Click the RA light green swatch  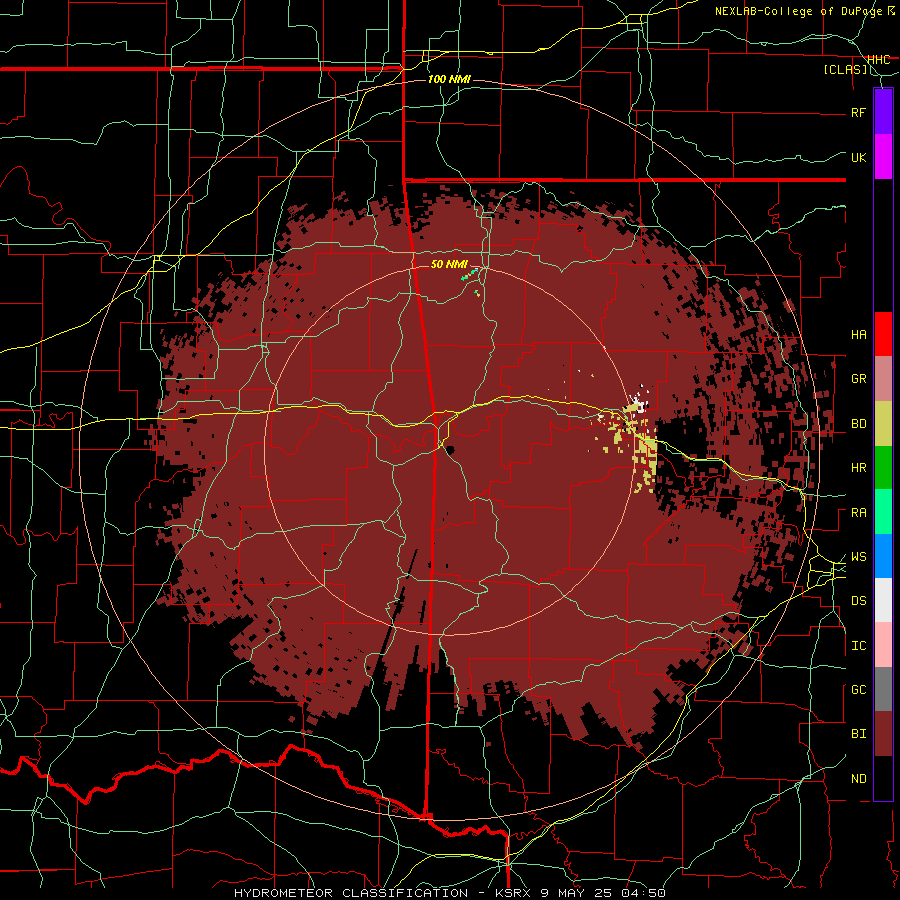[883, 512]
